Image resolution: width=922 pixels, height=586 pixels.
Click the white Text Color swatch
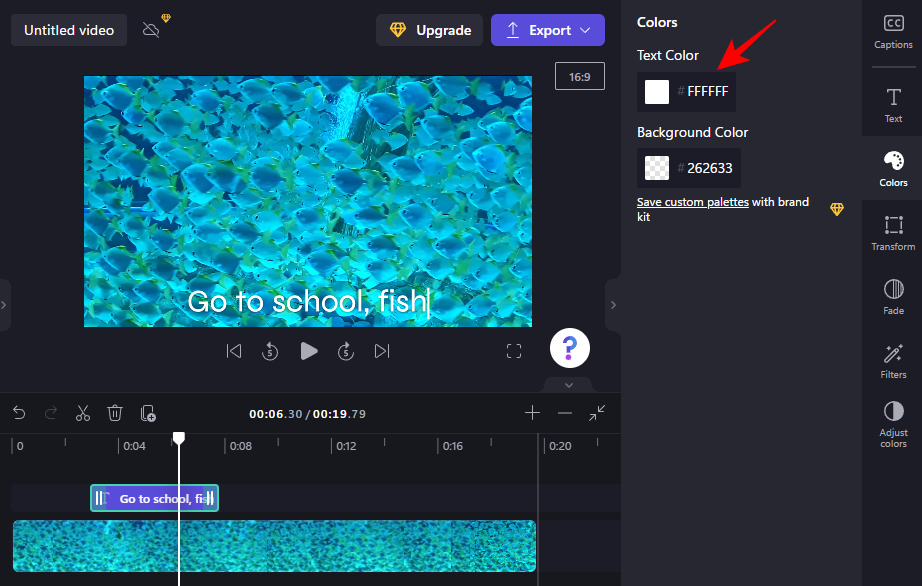coord(657,92)
